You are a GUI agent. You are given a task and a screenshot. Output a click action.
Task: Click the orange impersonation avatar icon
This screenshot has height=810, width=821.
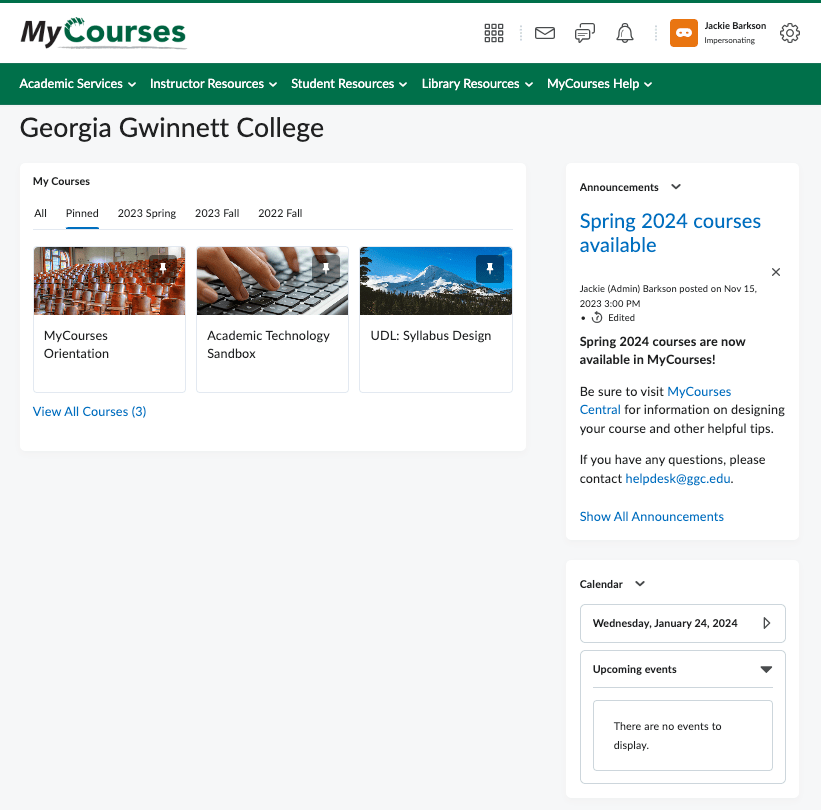[683, 33]
